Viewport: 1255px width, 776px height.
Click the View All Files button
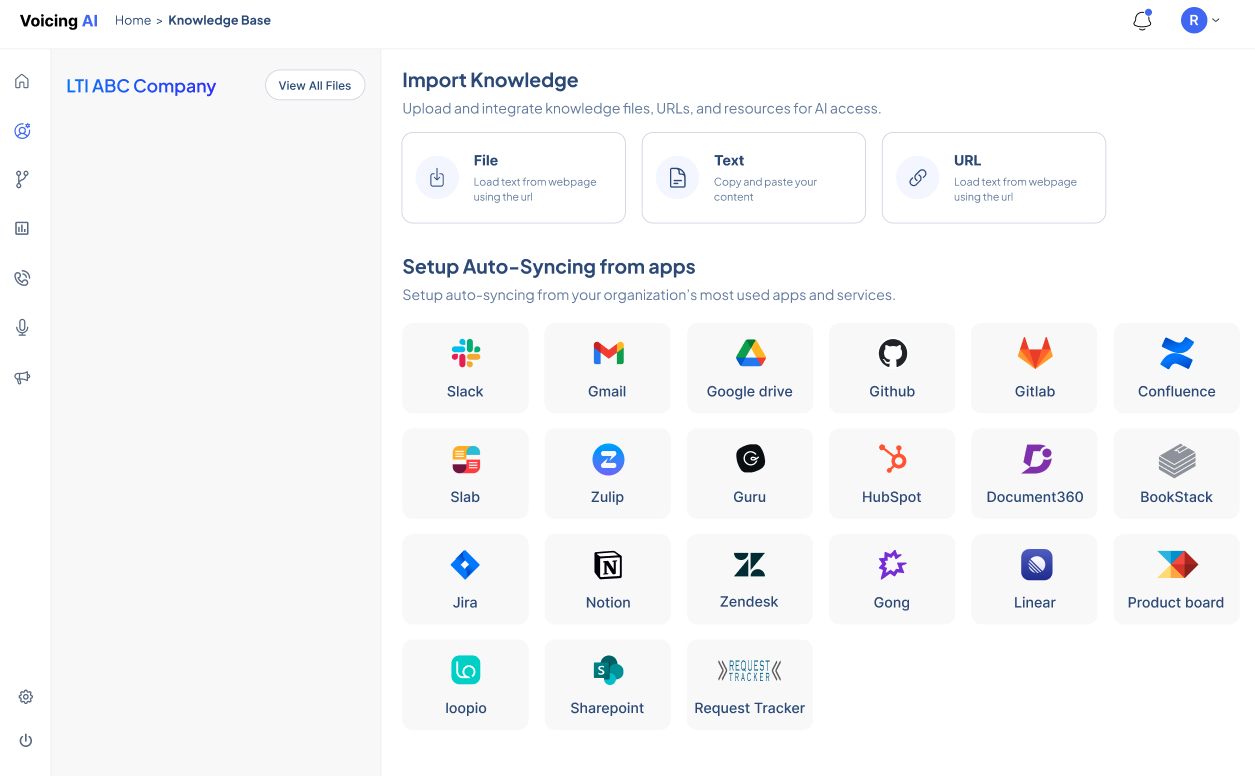point(315,85)
